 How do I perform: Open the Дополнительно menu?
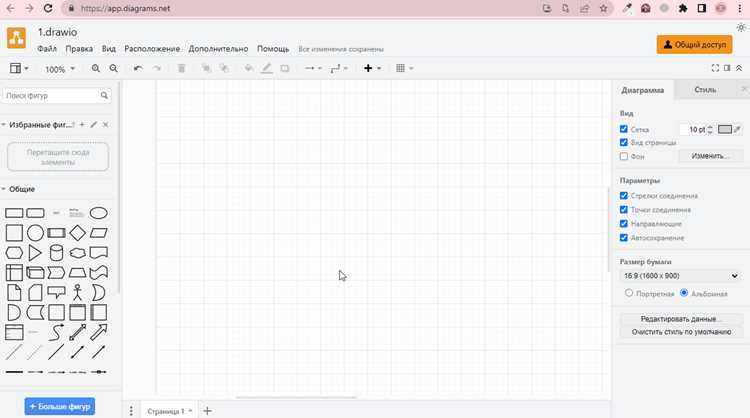pyautogui.click(x=218, y=49)
